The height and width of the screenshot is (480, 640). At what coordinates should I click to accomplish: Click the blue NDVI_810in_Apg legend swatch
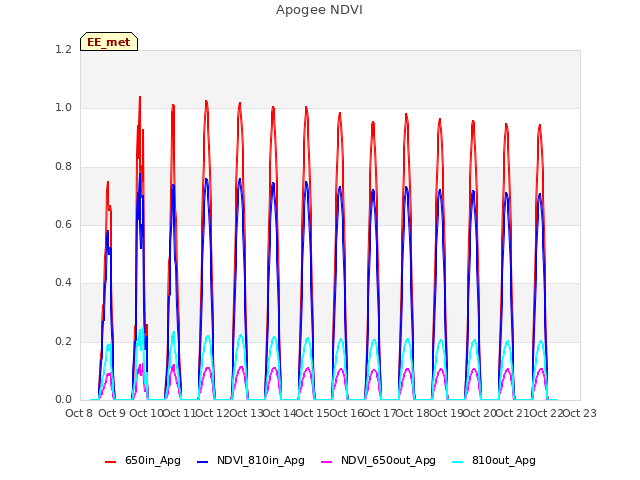point(202,462)
